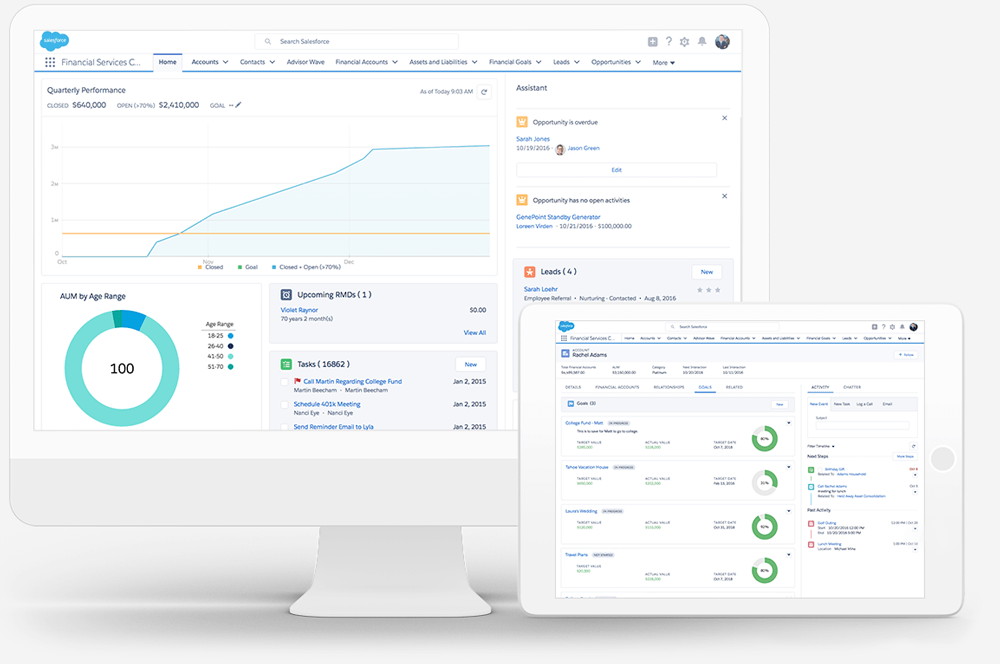
Task: Expand the Accounts tab dropdown arrow
Action: [x=226, y=62]
